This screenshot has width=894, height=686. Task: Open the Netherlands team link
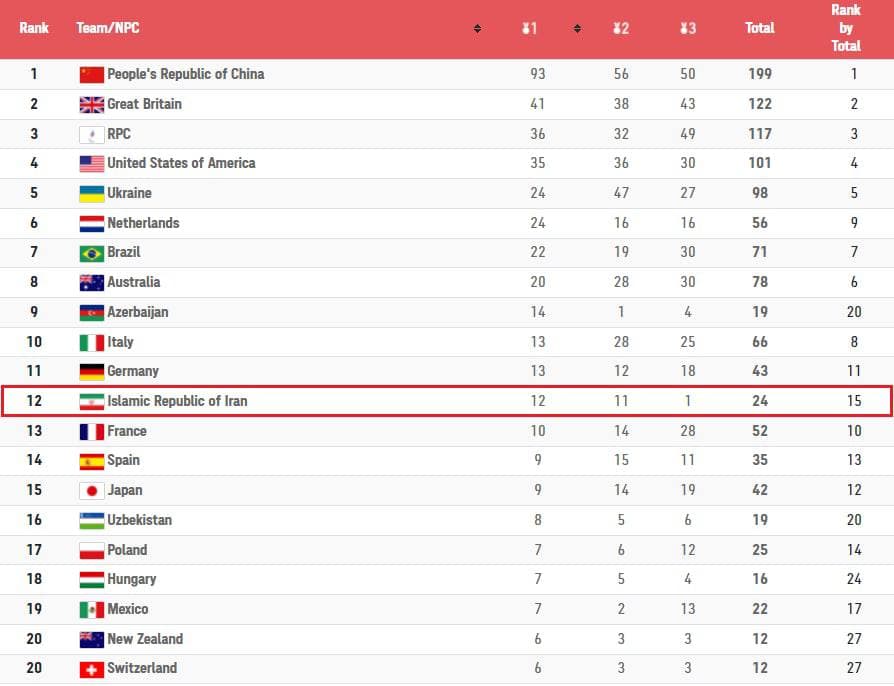[x=143, y=223]
